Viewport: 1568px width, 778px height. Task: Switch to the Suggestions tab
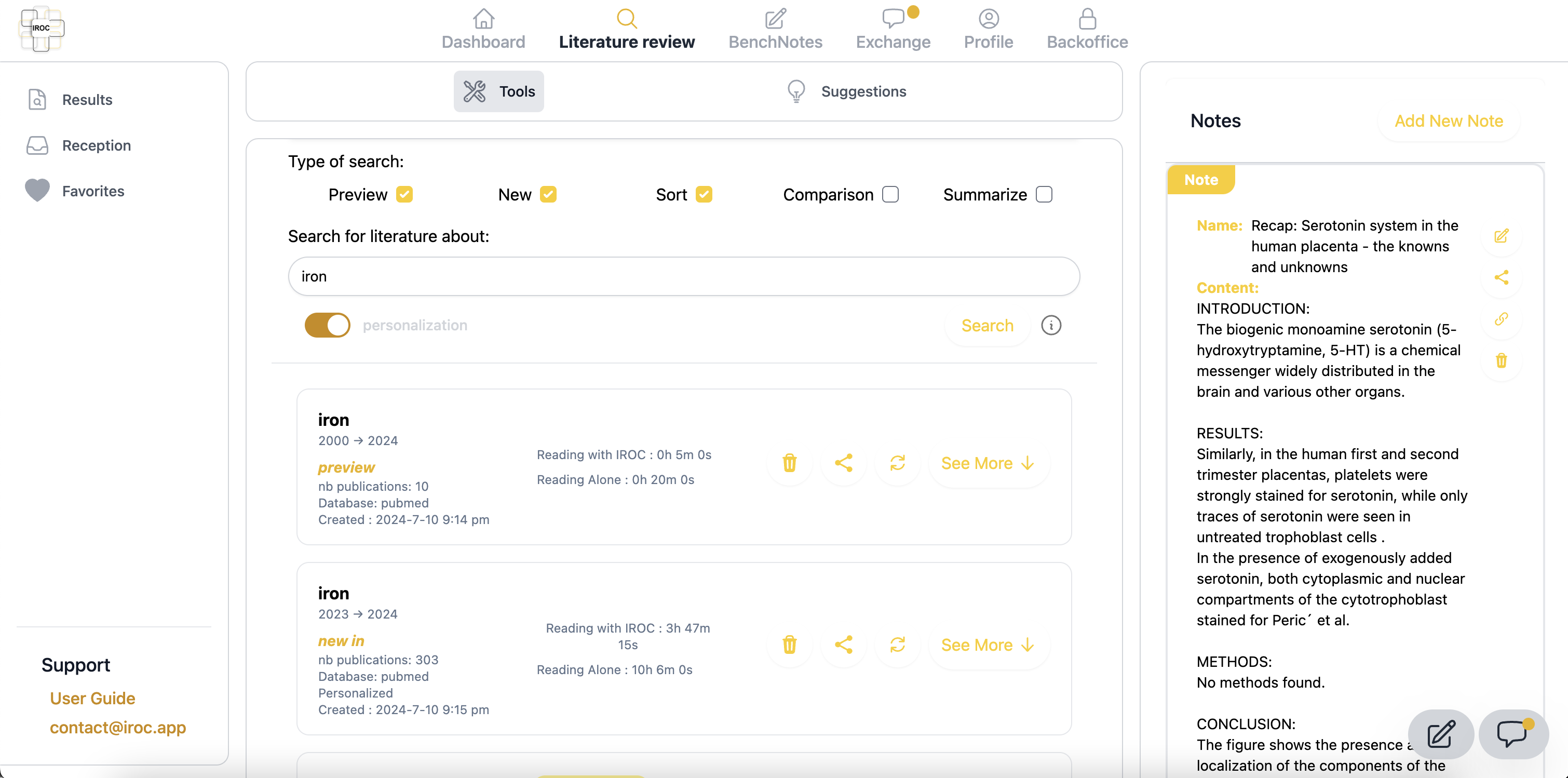[846, 91]
